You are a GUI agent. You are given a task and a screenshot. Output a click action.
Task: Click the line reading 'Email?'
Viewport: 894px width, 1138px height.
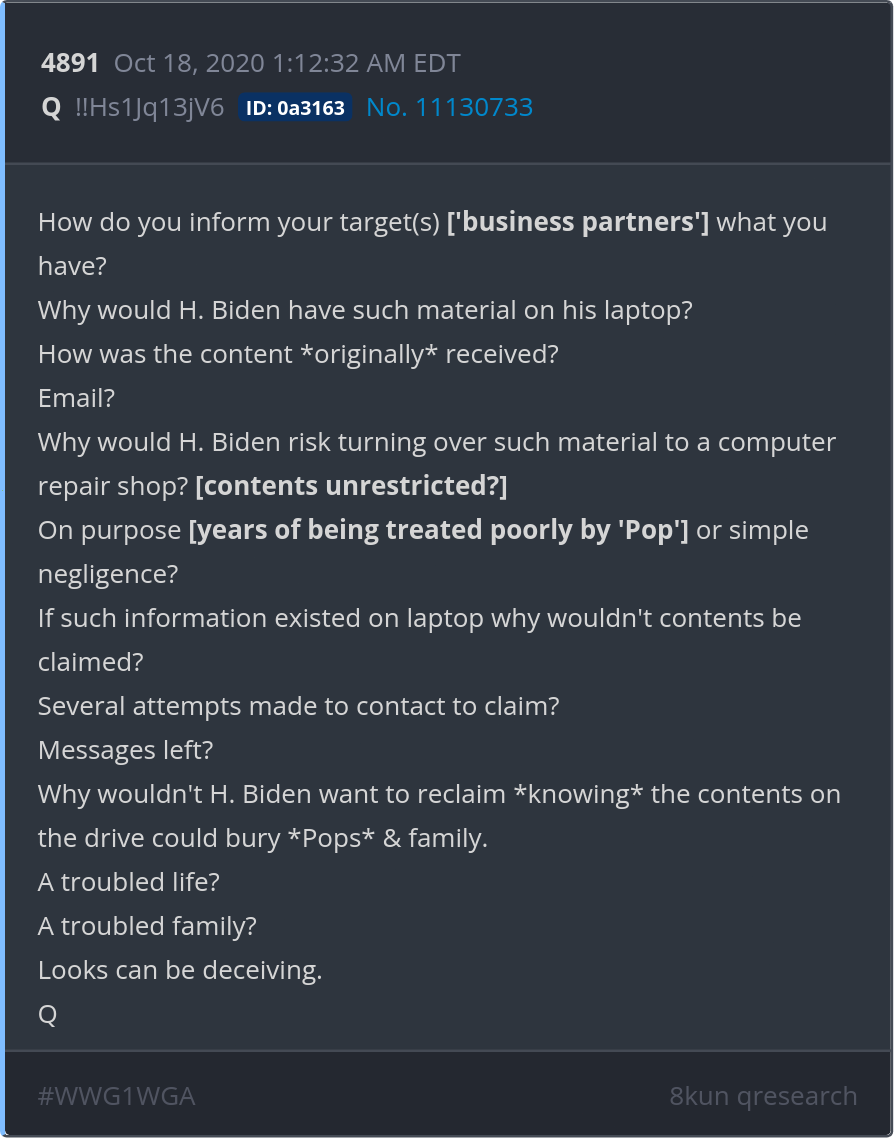coord(77,398)
